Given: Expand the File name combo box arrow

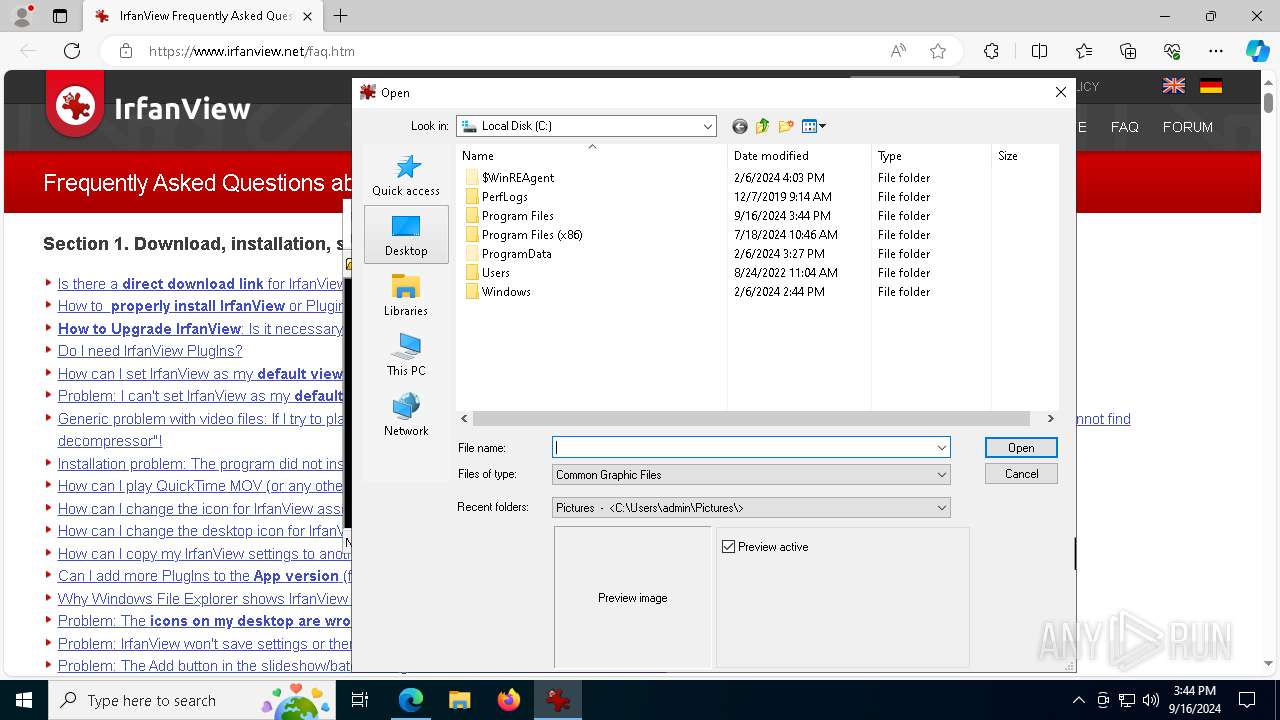Looking at the screenshot, I should (941, 448).
